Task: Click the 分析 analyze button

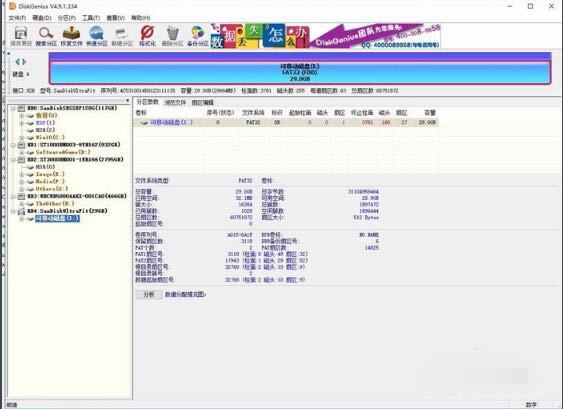Action: click(149, 294)
